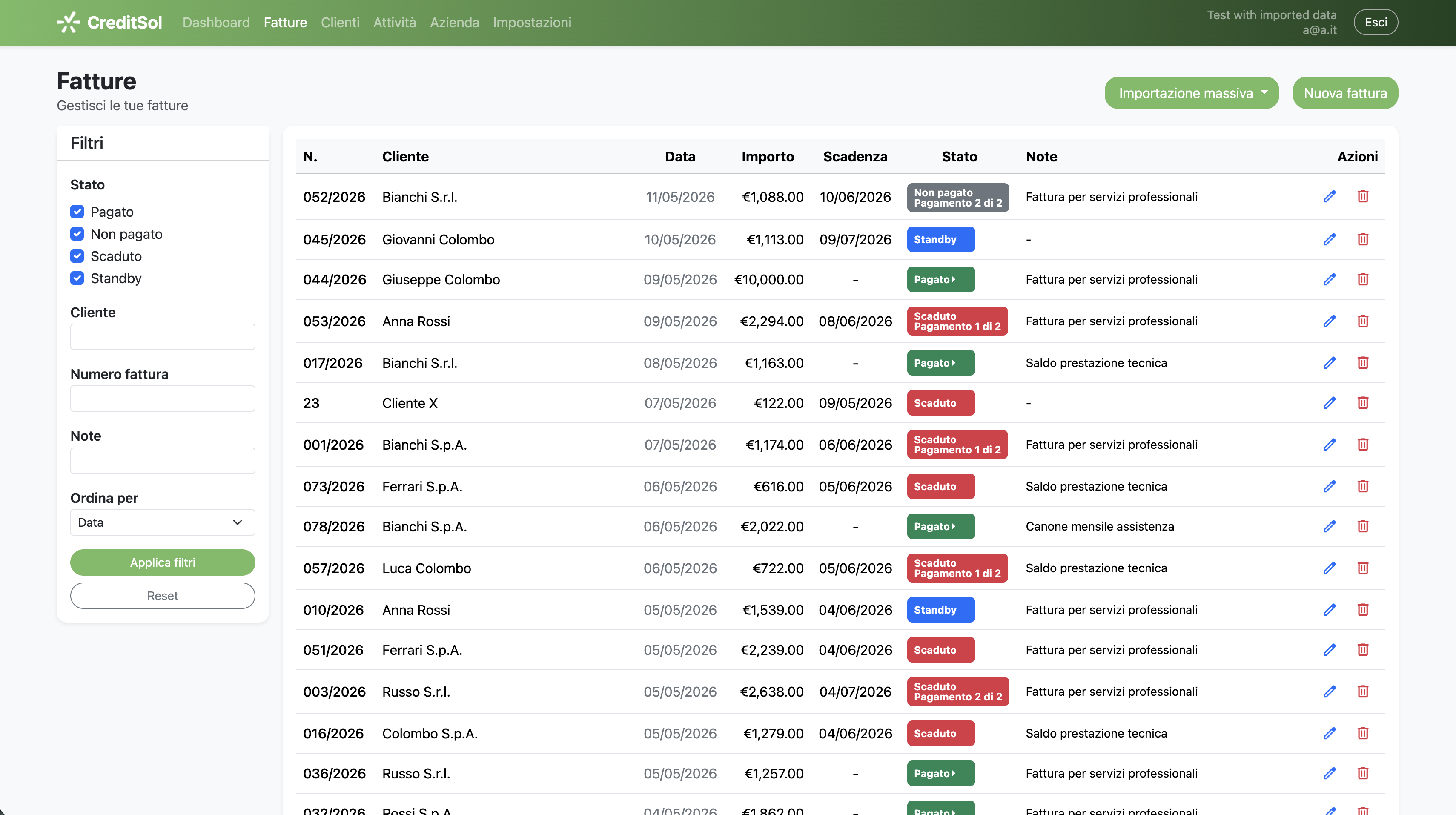1456x815 pixels.
Task: Click the Nuova fattura button
Action: 1345,93
